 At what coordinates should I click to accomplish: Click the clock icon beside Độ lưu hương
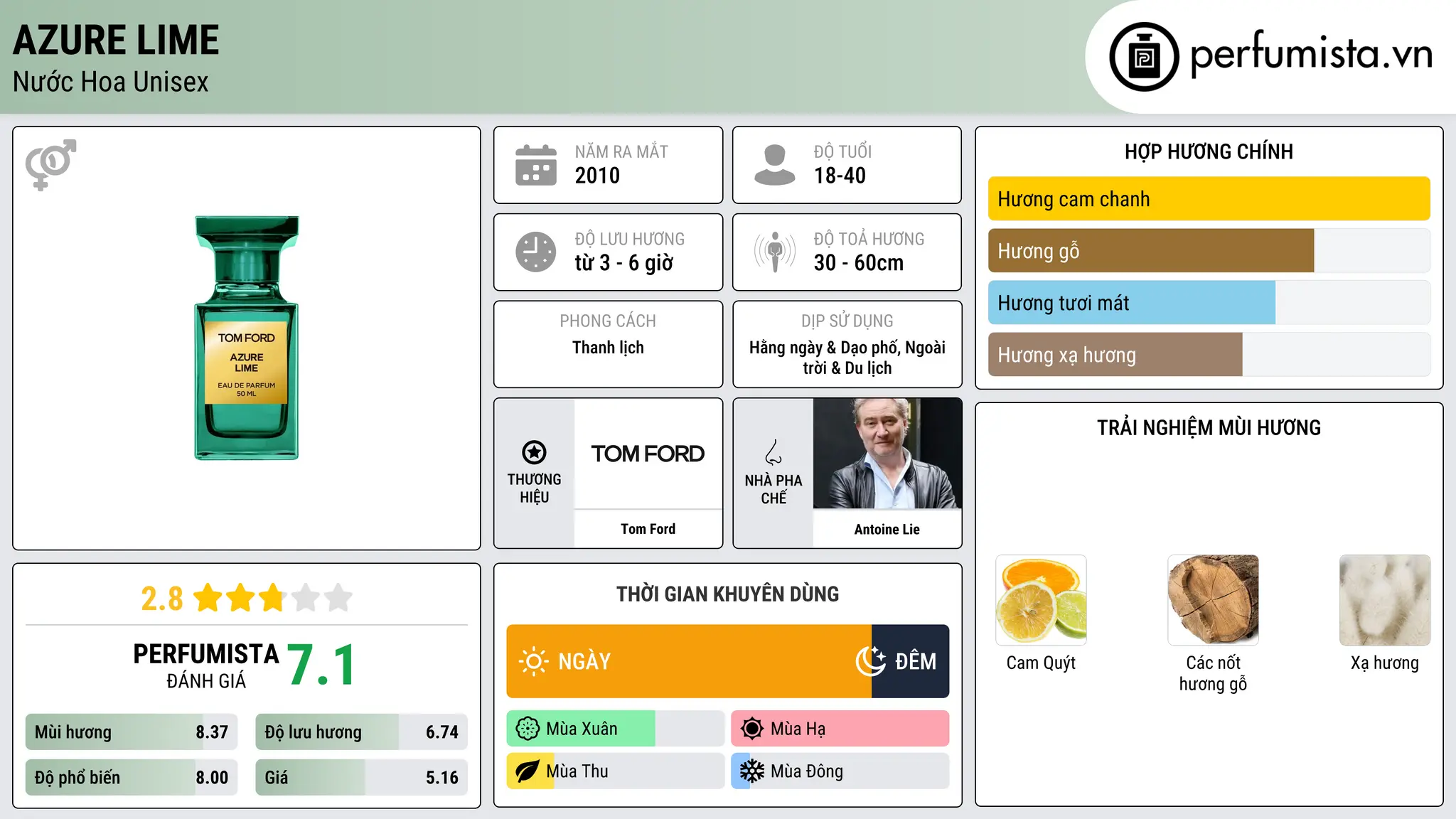(x=536, y=252)
